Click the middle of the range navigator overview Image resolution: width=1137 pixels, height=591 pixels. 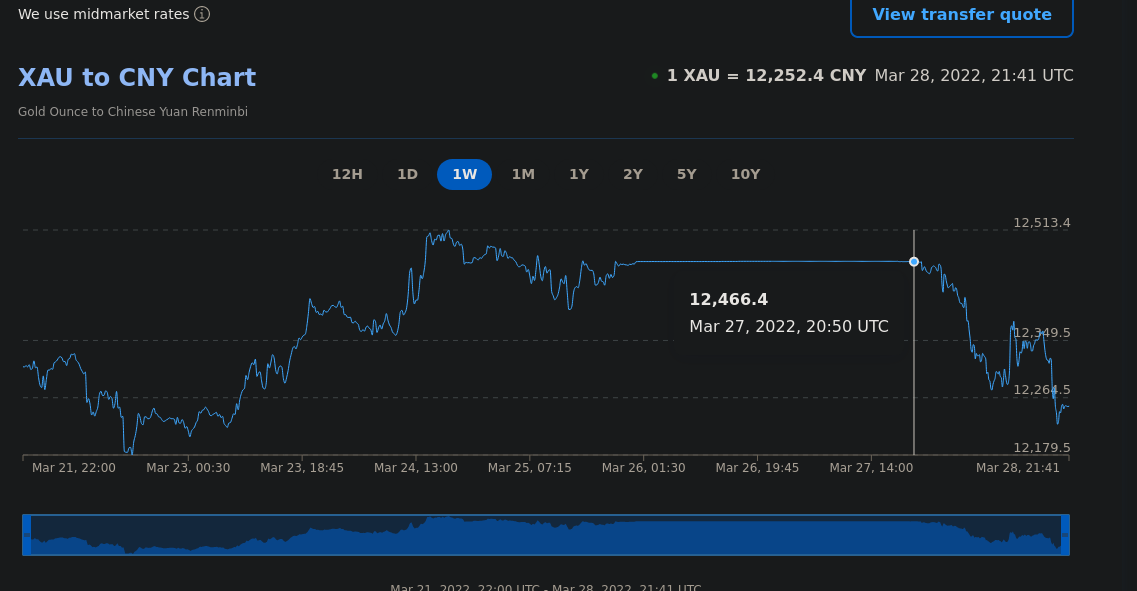pos(546,535)
